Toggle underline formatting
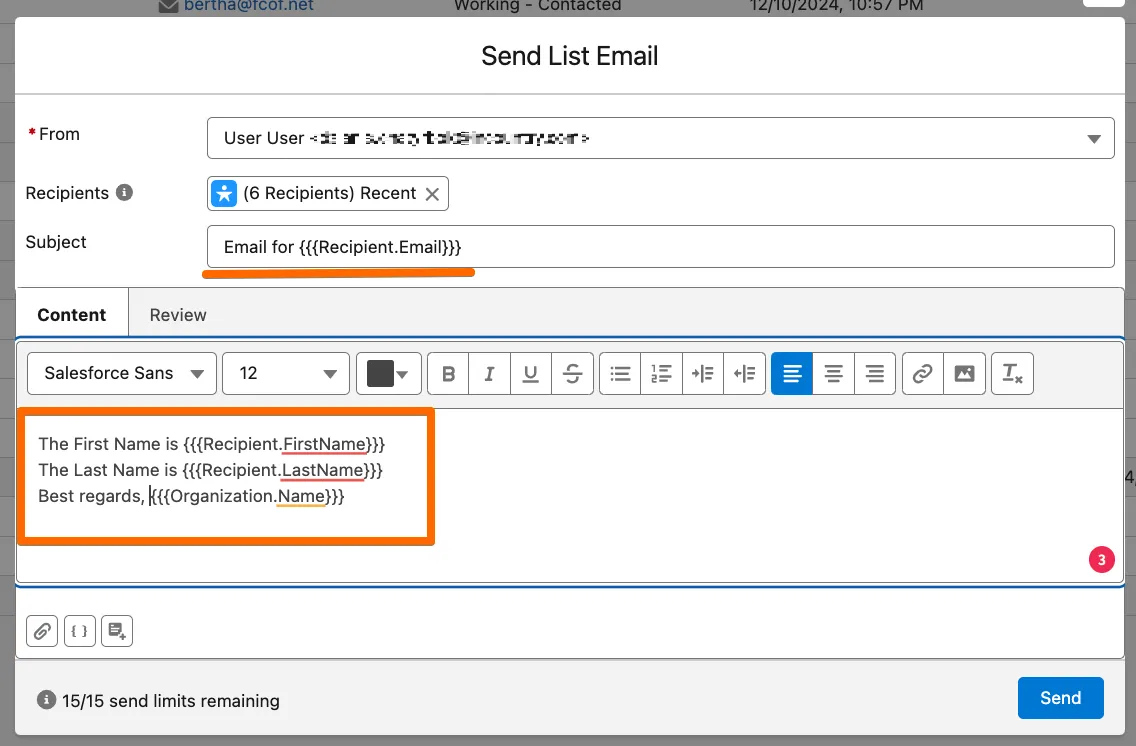Viewport: 1136px width, 746px height. point(531,374)
